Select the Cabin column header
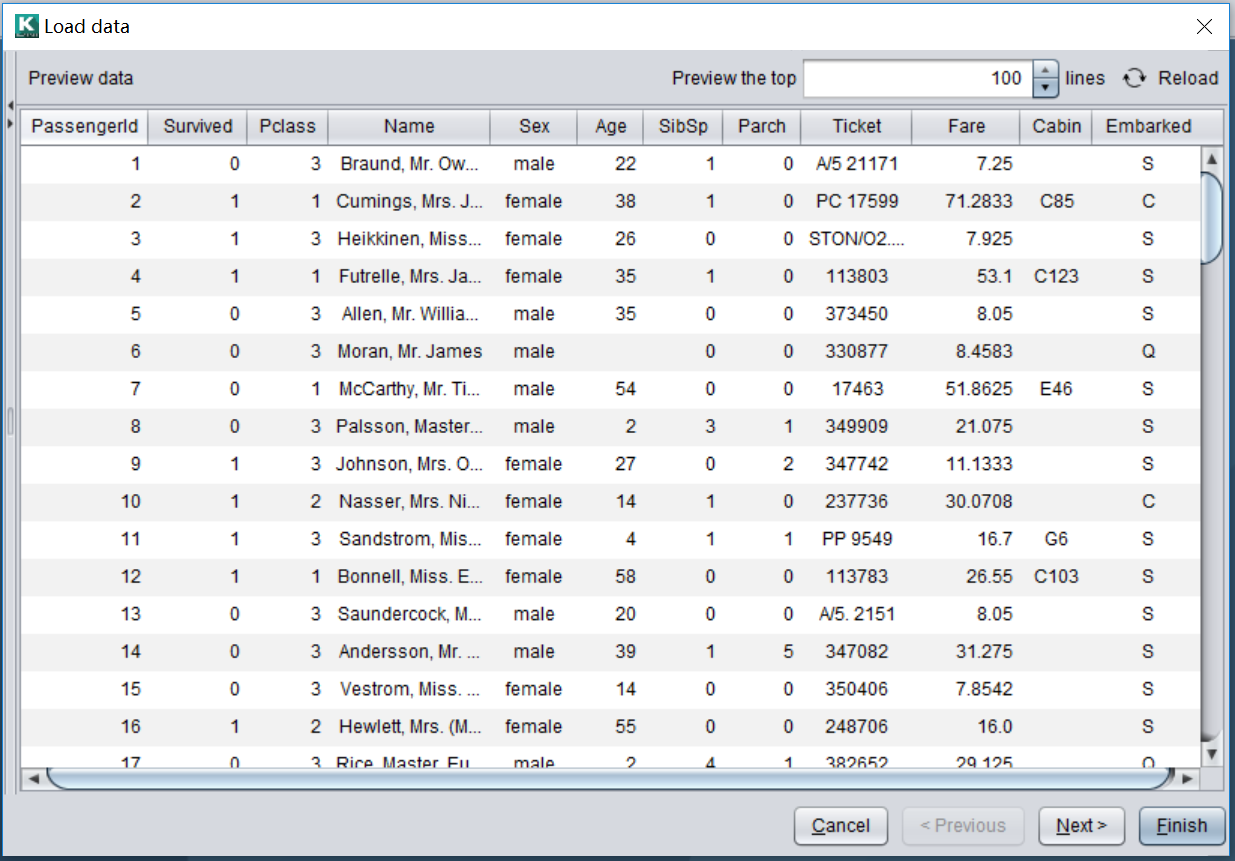This screenshot has width=1235, height=861. (1057, 126)
